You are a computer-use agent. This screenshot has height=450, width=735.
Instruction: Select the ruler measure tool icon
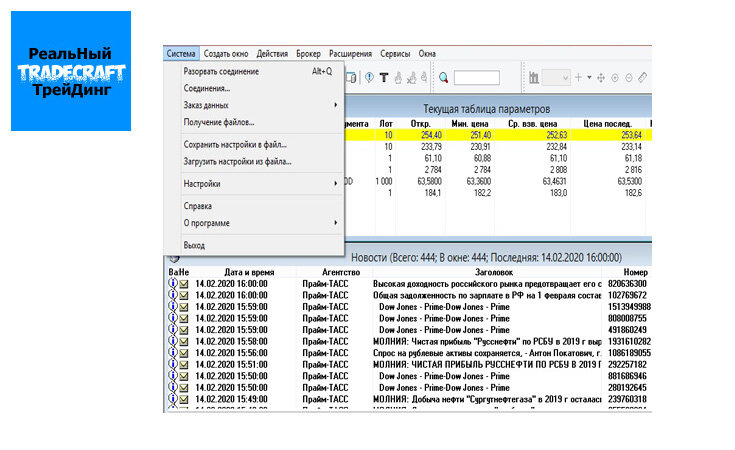pyautogui.click(x=643, y=78)
